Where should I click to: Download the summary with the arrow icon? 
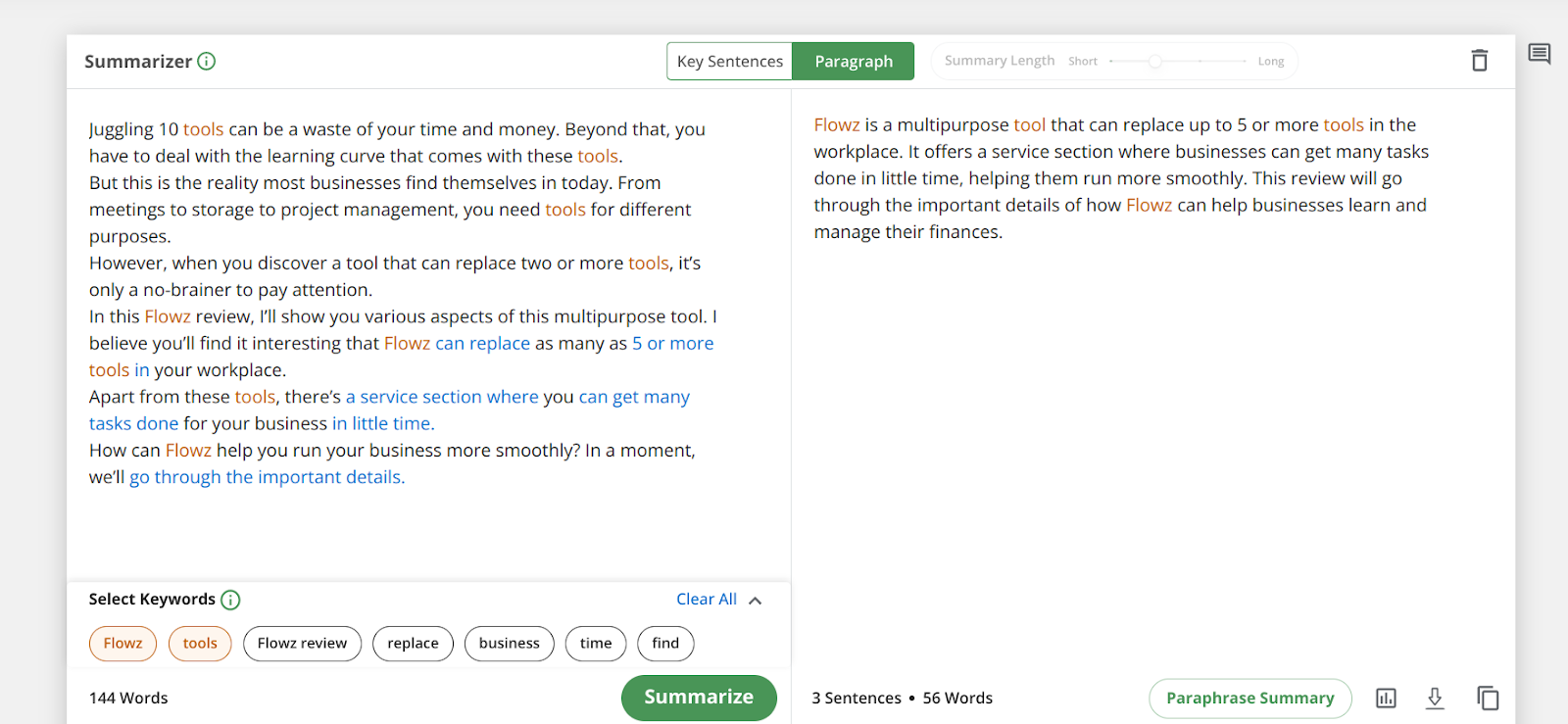click(1435, 698)
